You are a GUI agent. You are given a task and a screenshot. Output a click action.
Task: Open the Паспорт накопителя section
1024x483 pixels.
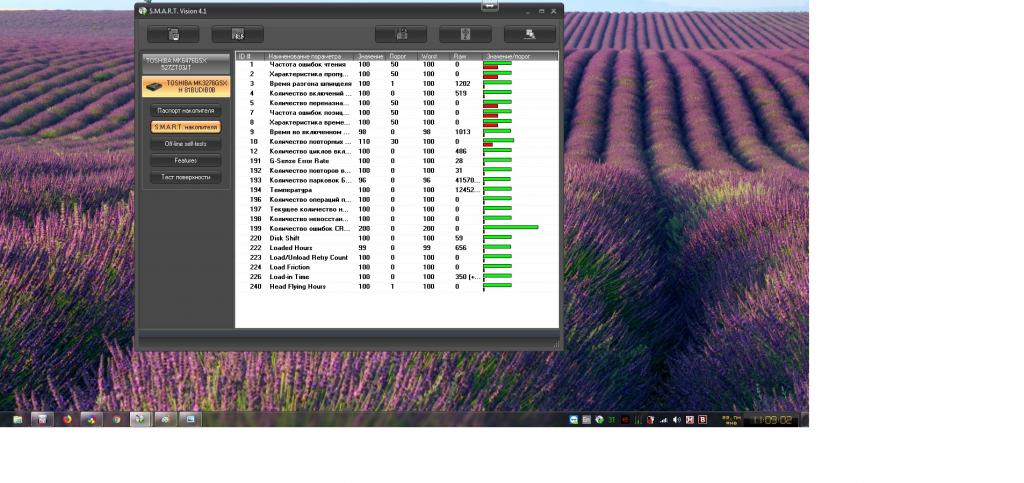point(185,110)
